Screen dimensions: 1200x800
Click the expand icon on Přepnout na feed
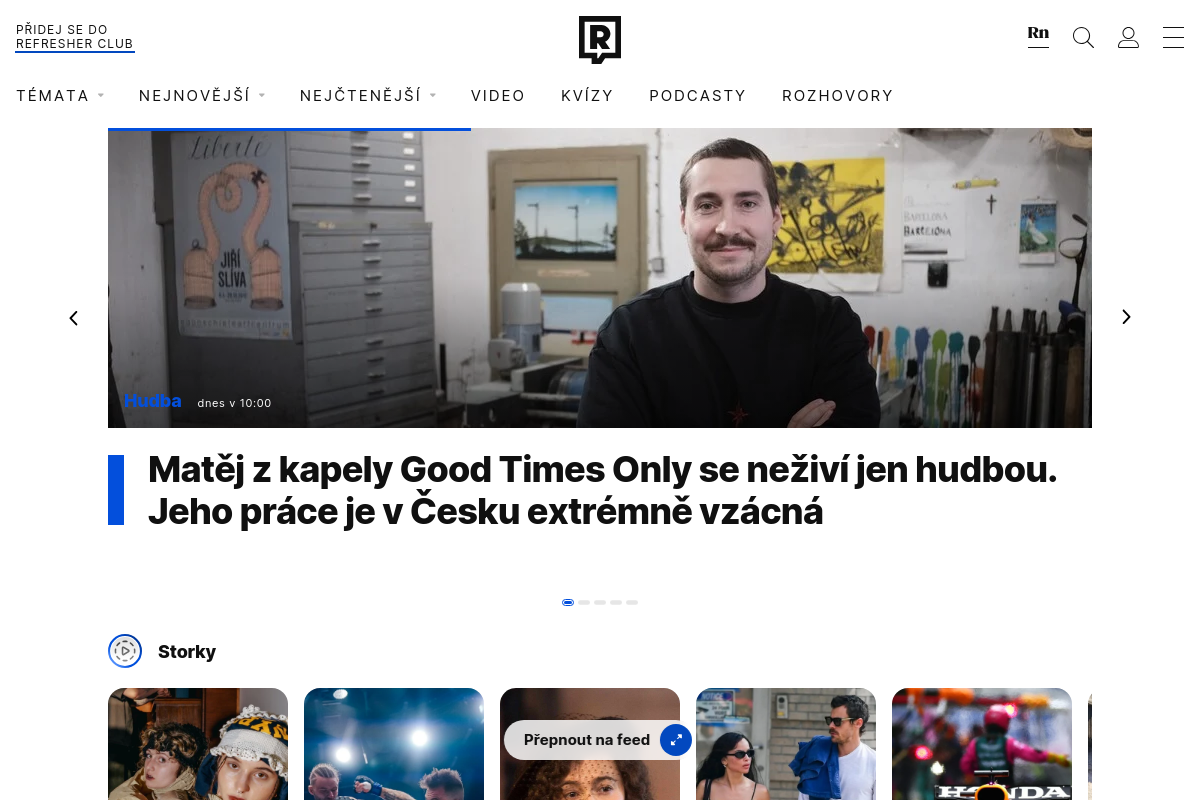pos(676,740)
